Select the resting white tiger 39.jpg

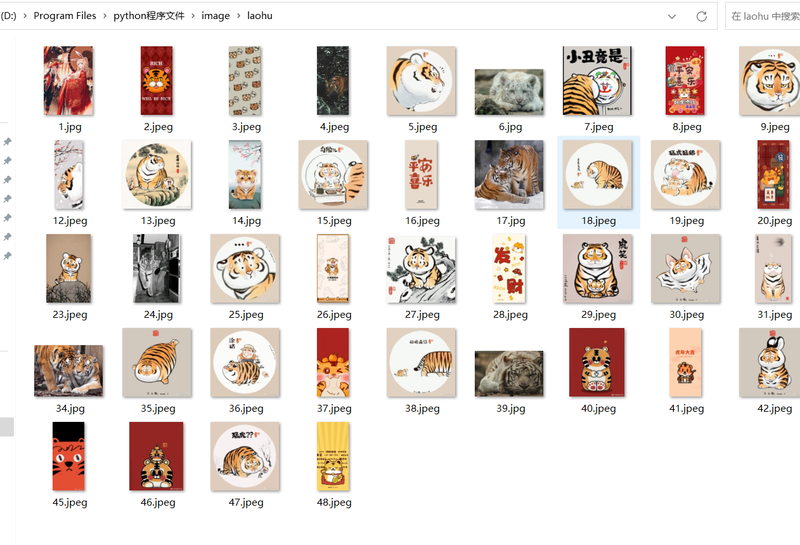click(x=509, y=374)
